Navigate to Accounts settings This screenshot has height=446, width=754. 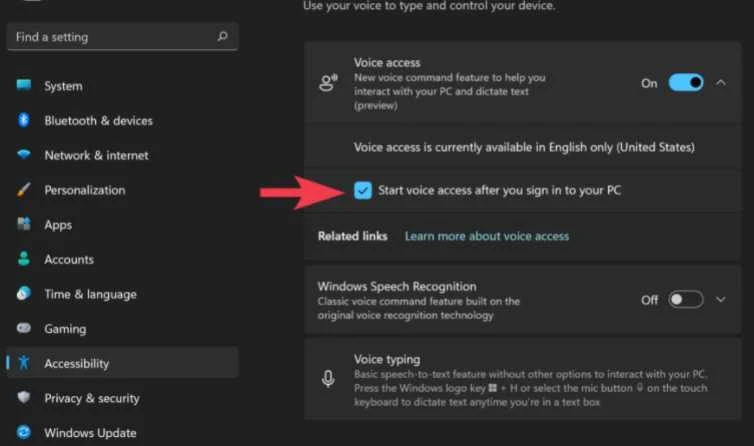pyautogui.click(x=122, y=259)
